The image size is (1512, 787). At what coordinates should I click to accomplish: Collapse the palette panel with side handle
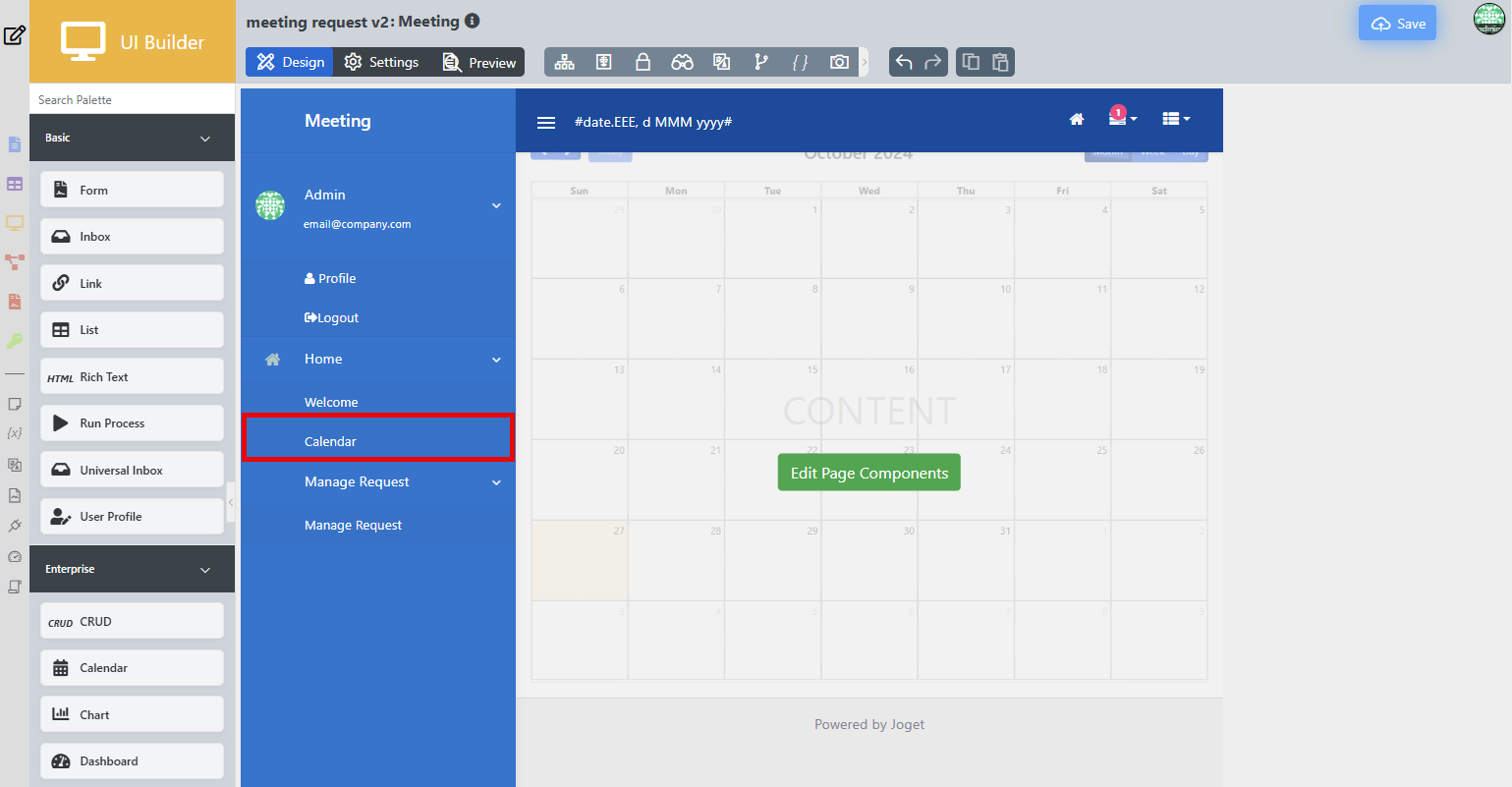point(231,502)
